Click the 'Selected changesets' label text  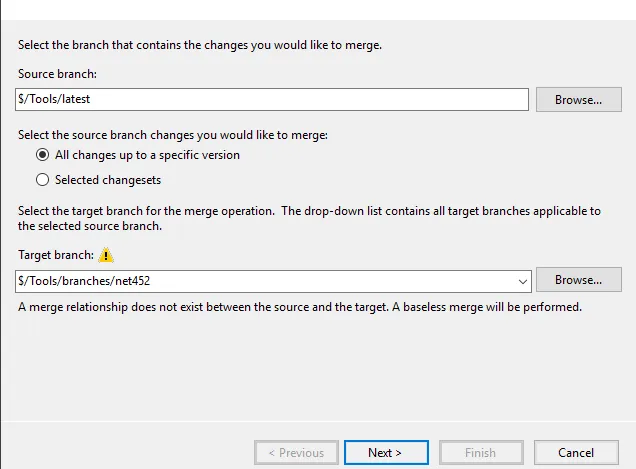click(108, 180)
